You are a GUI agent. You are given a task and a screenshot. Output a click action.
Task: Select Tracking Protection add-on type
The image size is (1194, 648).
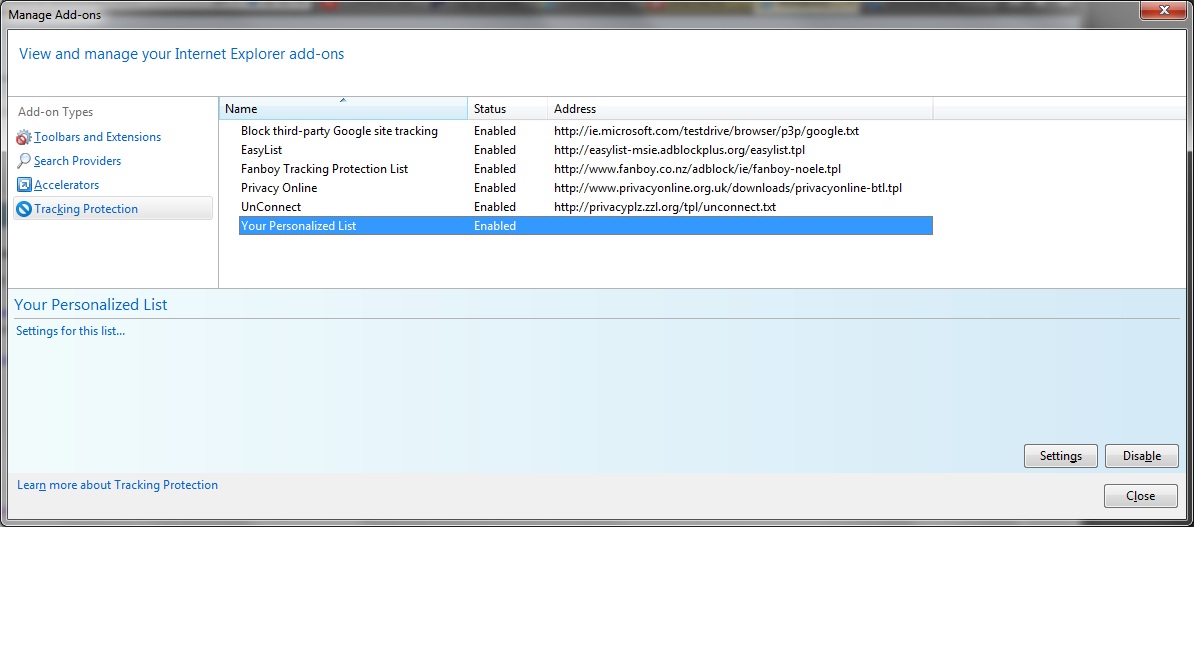click(113, 209)
